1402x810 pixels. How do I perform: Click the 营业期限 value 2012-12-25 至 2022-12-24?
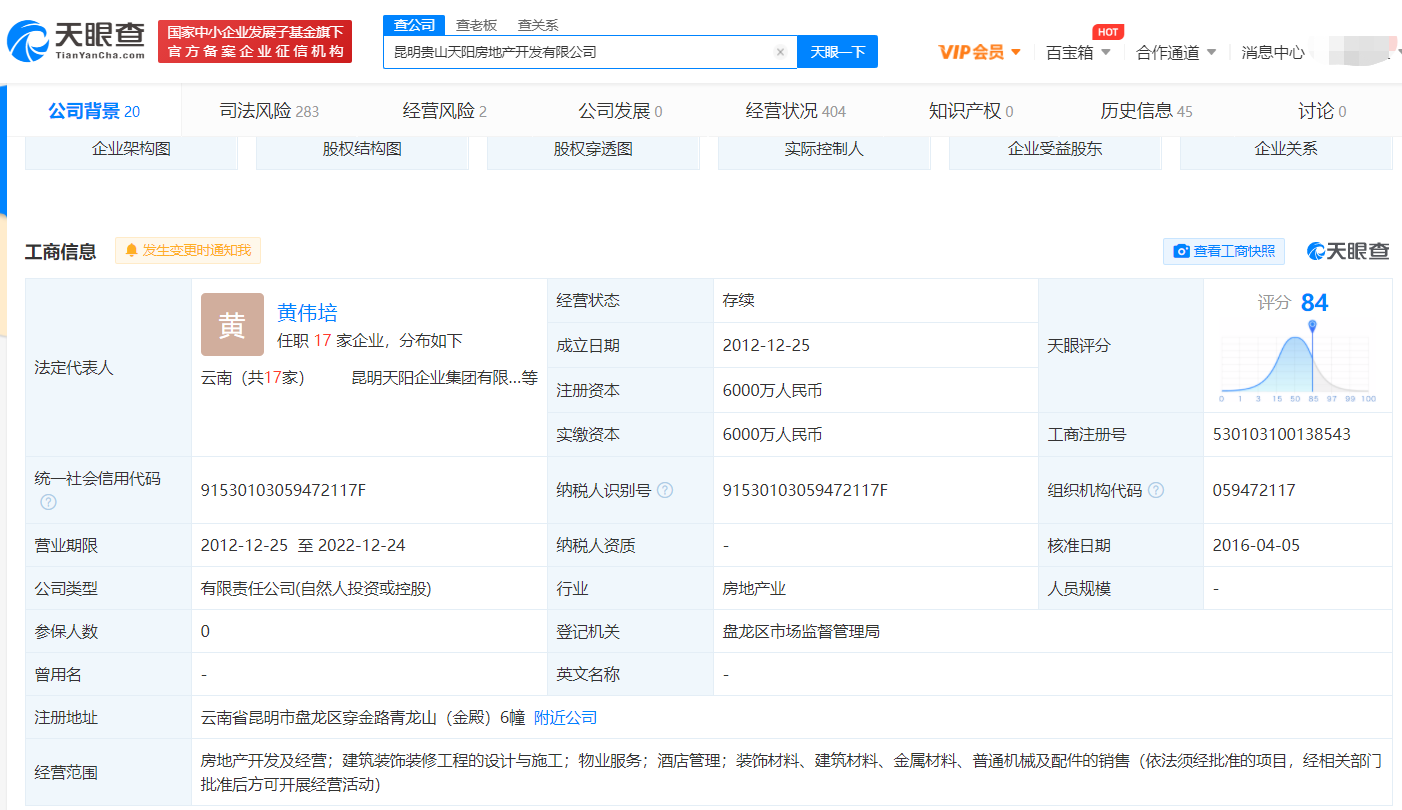point(303,546)
